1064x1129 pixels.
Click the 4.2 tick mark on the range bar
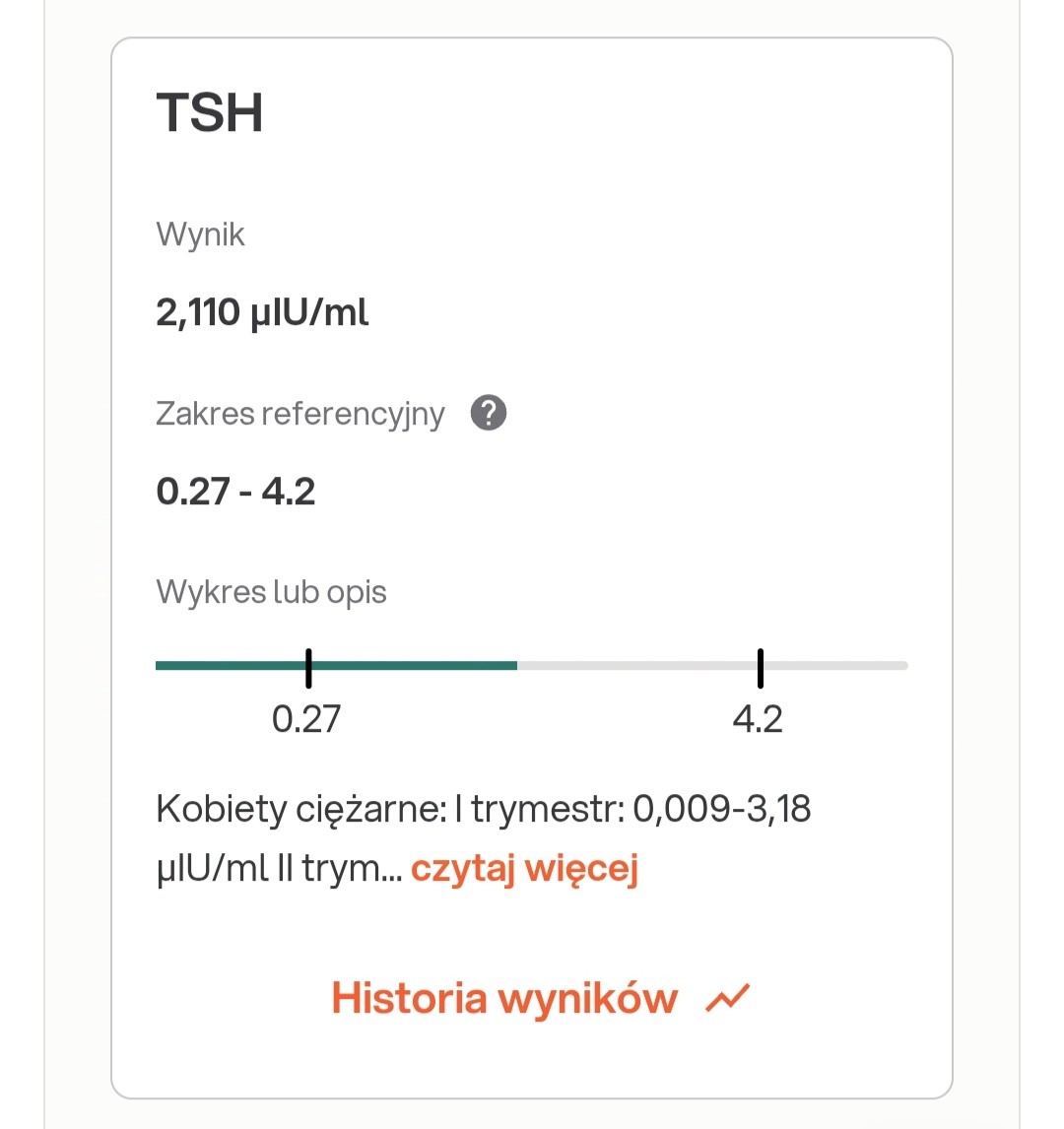pyautogui.click(x=761, y=668)
